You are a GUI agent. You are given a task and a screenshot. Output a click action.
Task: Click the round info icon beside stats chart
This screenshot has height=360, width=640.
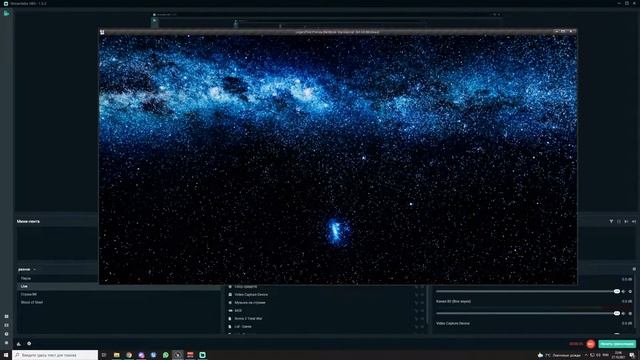coord(29,344)
